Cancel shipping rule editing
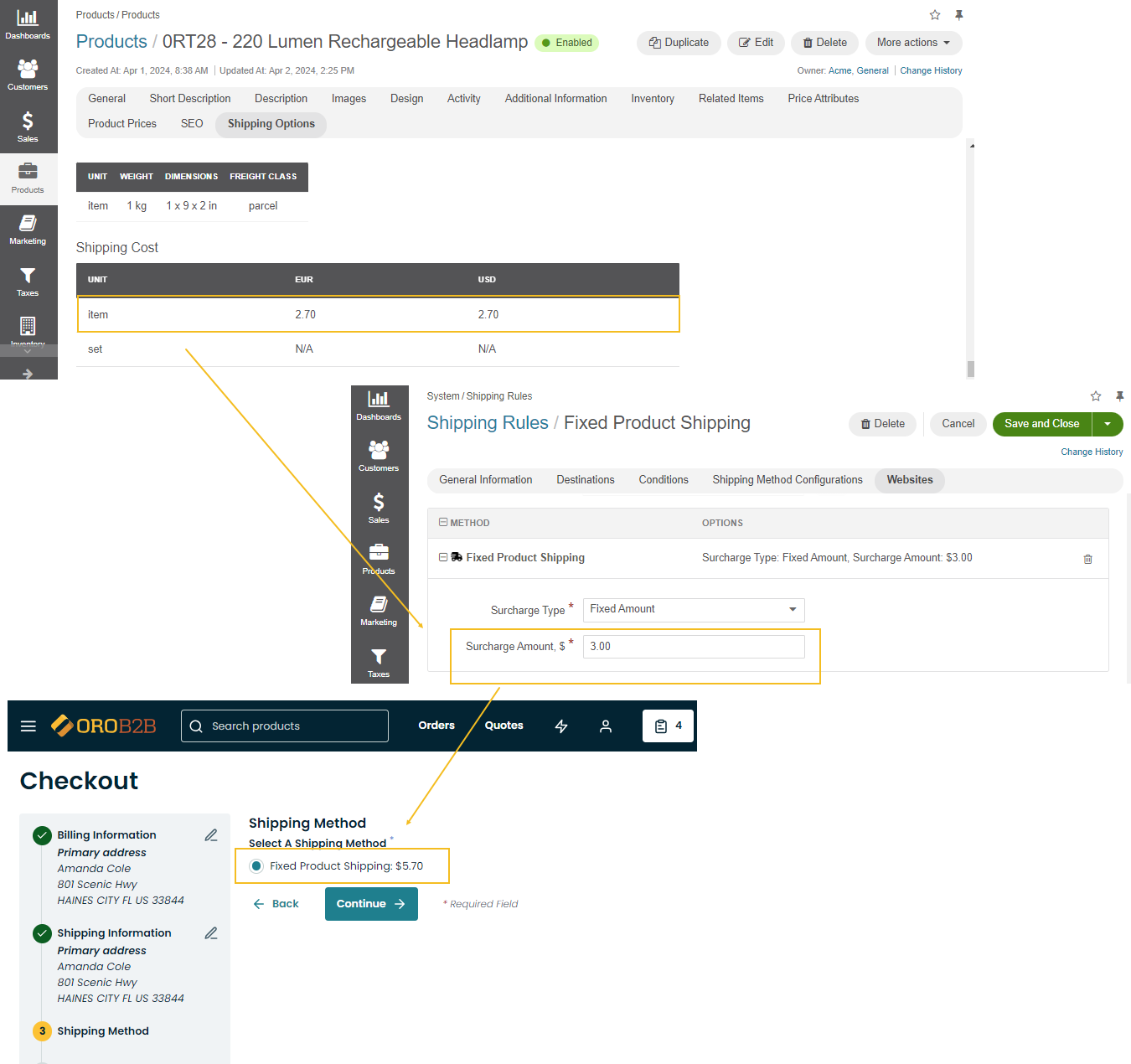Screen dimensions: 1131x1064 click(958, 424)
